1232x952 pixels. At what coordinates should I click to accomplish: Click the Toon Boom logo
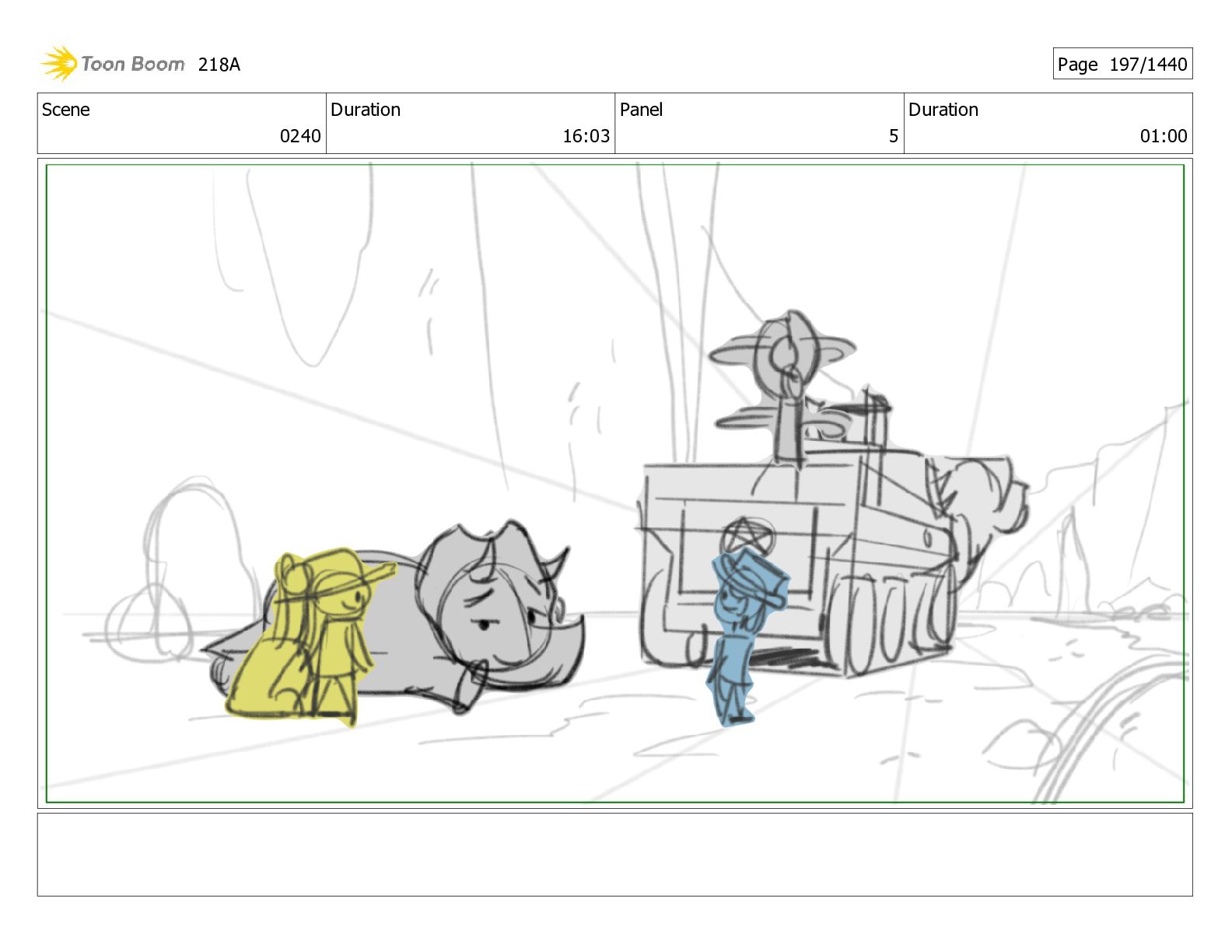click(x=113, y=64)
